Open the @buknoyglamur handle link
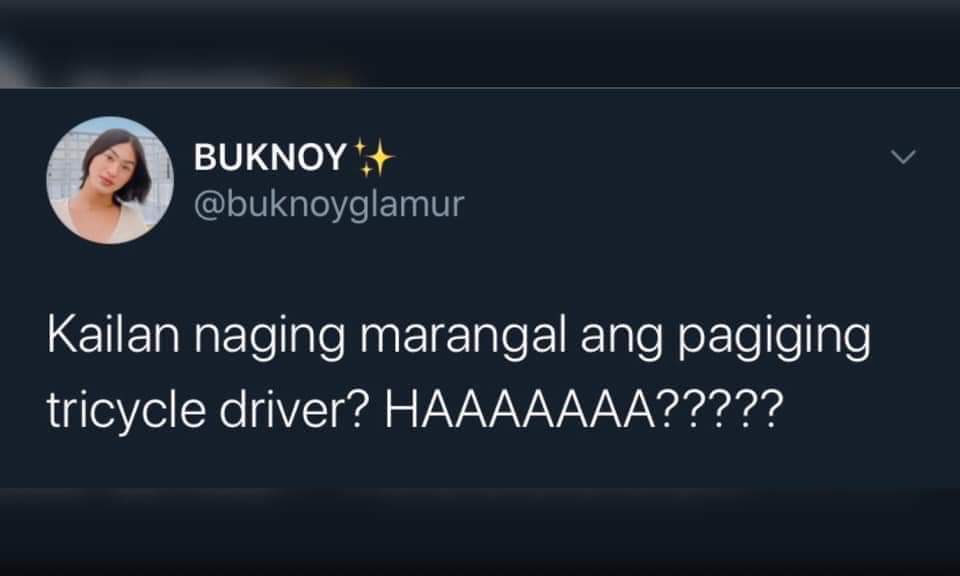 (x=329, y=204)
